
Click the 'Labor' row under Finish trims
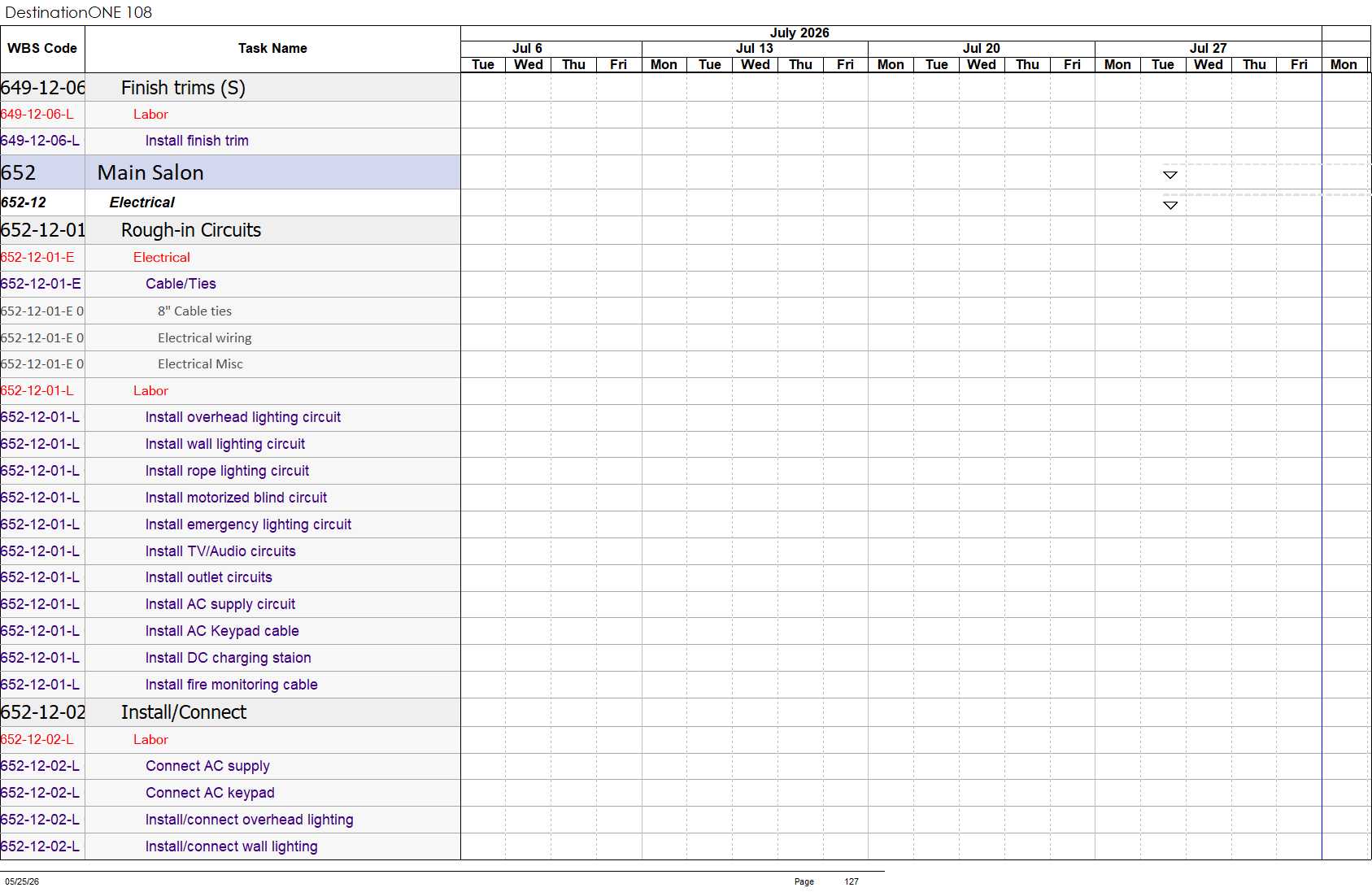pos(230,115)
